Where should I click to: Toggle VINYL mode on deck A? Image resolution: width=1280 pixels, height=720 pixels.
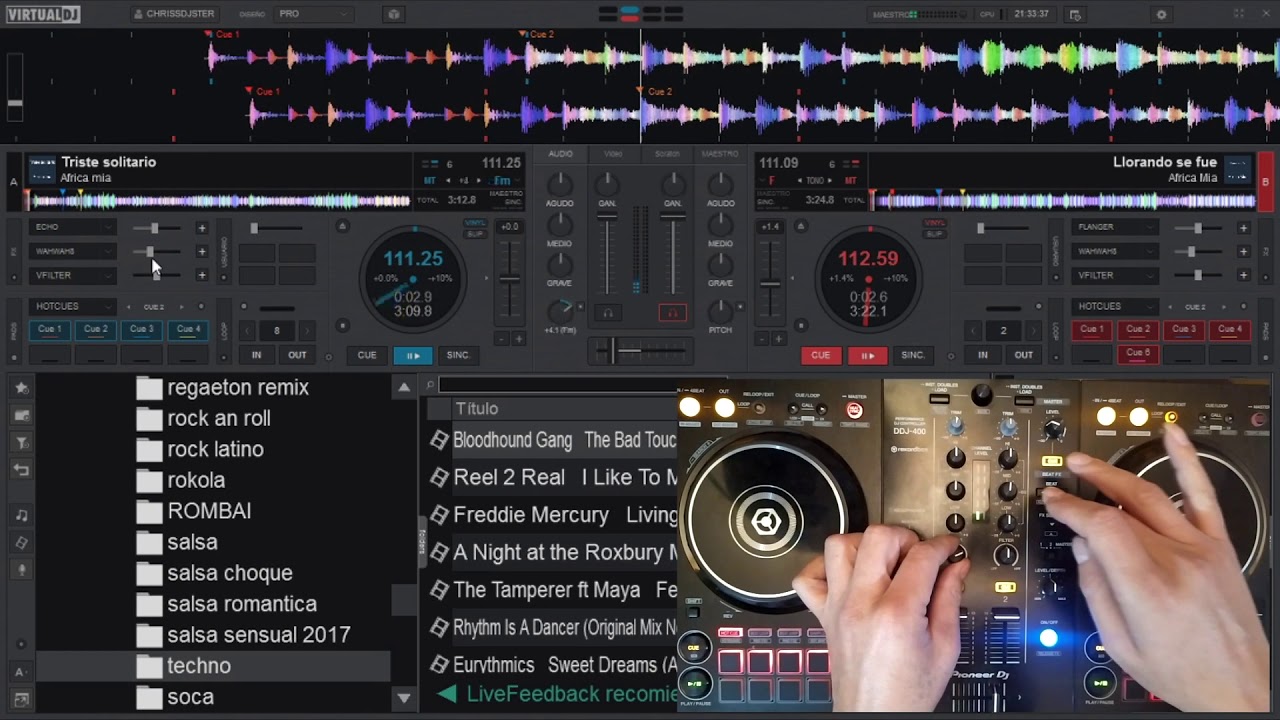[476, 223]
